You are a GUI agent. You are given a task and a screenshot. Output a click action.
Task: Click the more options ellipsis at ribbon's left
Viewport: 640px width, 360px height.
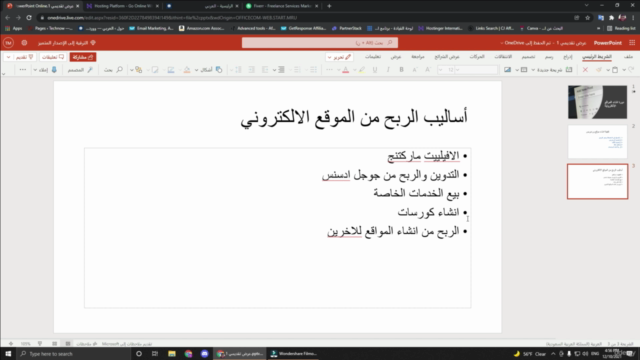(x=23, y=70)
